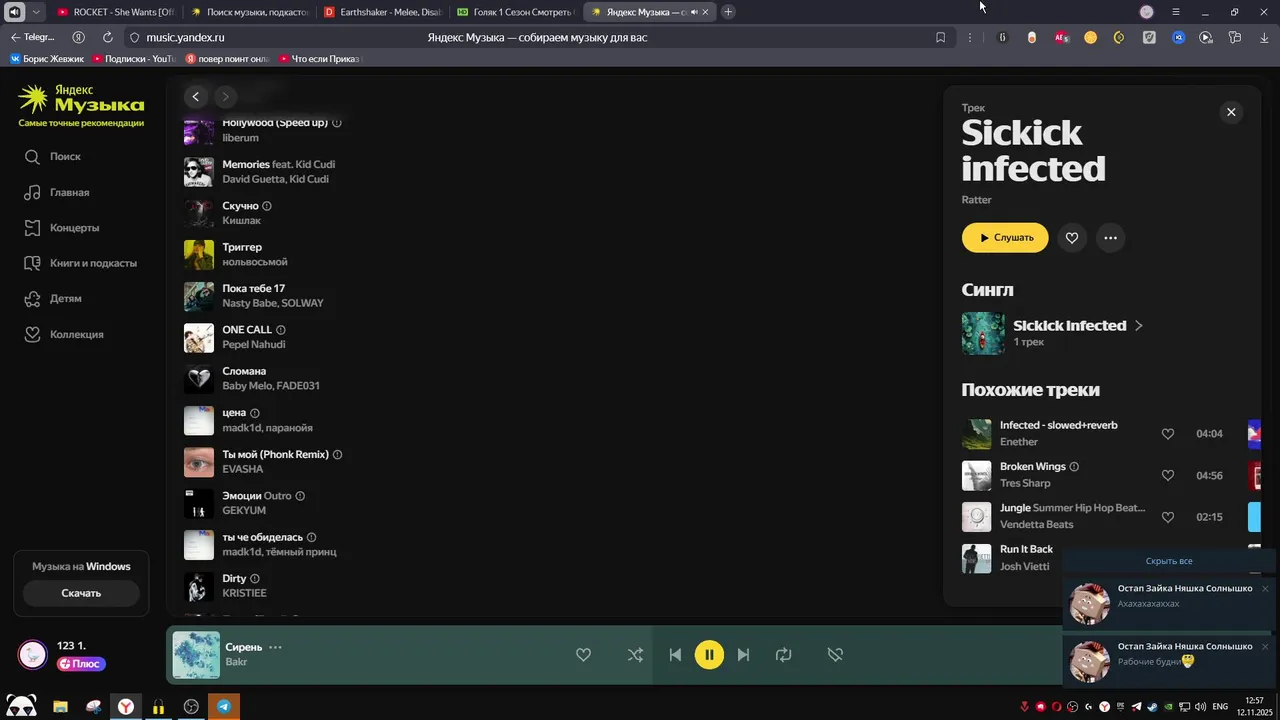Switch to Голяк 1 Сезон tab
The width and height of the screenshot is (1280, 720).
[515, 12]
